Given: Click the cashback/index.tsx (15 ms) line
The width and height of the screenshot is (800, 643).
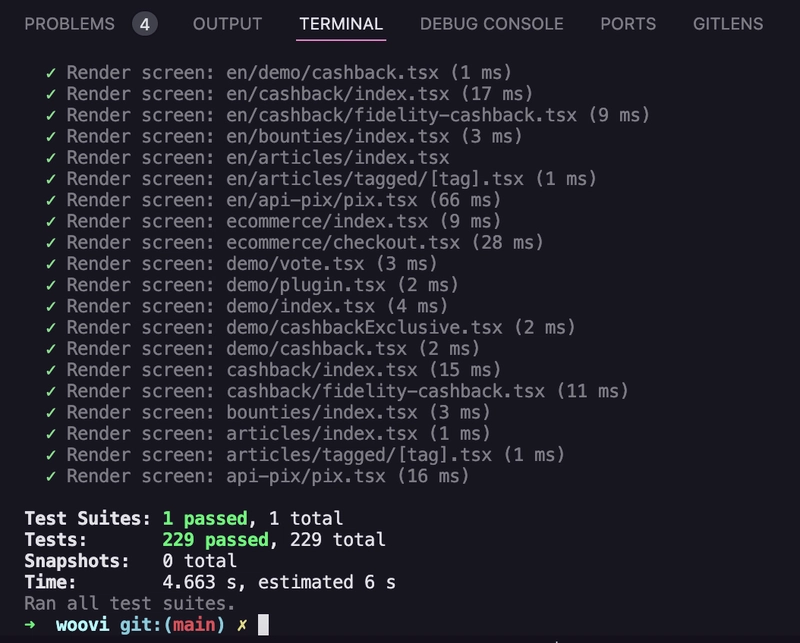Looking at the screenshot, I should click(273, 370).
